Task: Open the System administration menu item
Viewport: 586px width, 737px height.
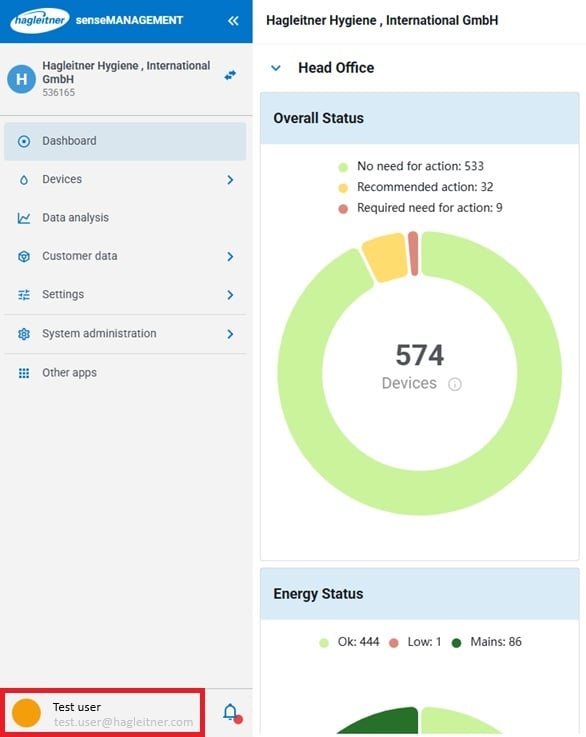Action: [125, 334]
